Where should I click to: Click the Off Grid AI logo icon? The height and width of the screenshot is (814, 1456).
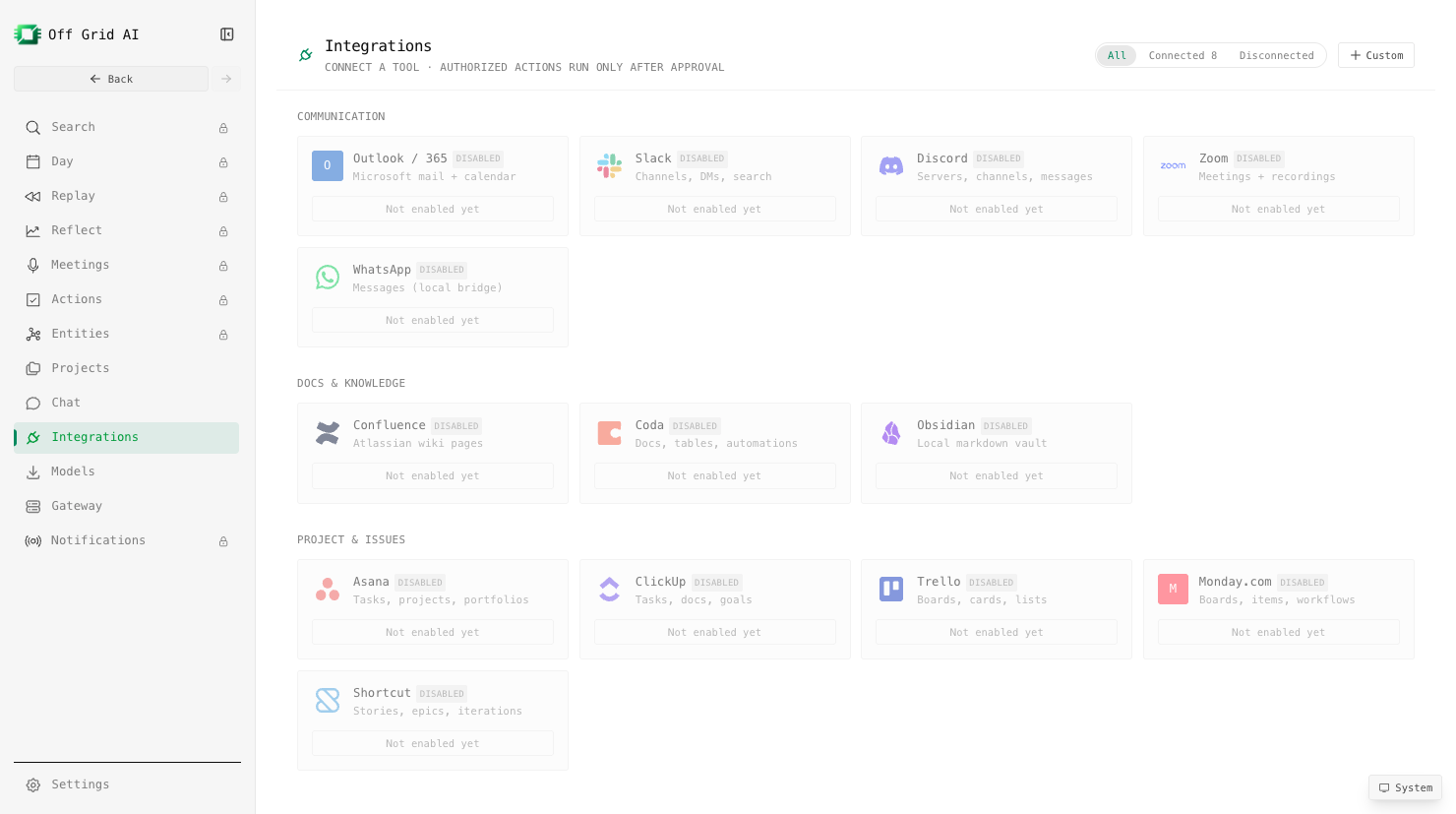[x=28, y=34]
